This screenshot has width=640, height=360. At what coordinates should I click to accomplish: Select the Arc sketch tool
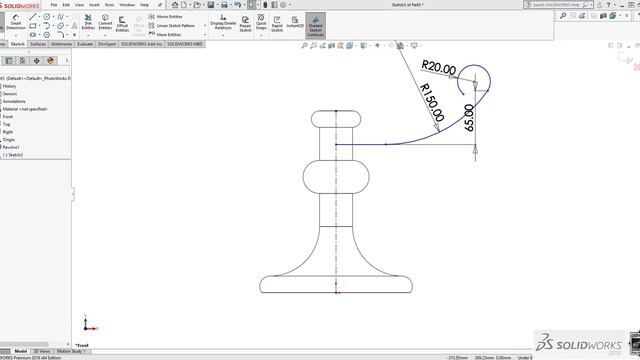[x=47, y=26]
